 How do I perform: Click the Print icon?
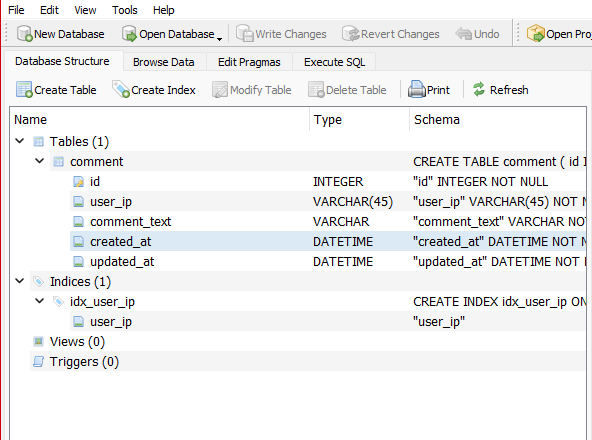tap(416, 90)
